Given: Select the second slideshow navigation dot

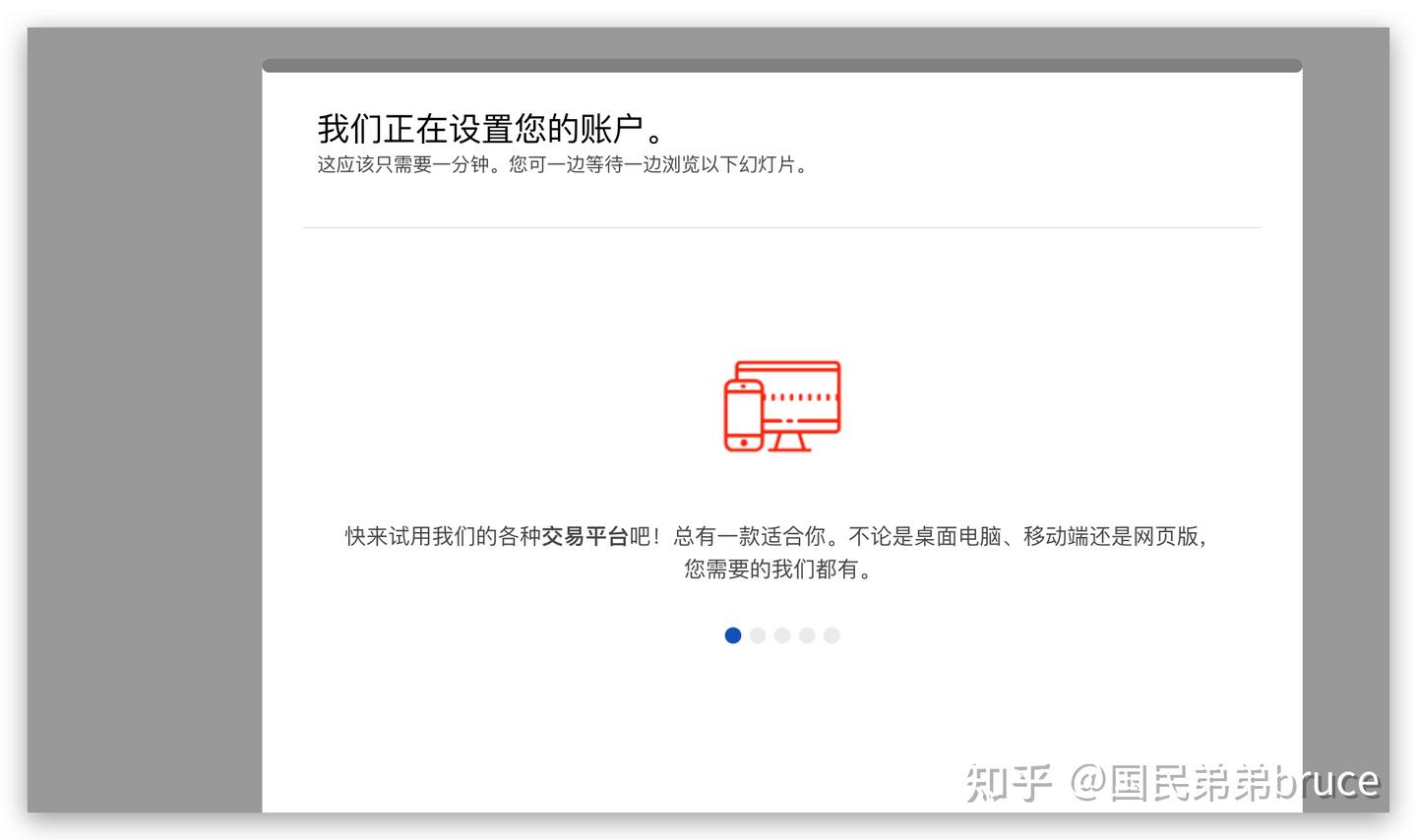Looking at the screenshot, I should click(758, 635).
